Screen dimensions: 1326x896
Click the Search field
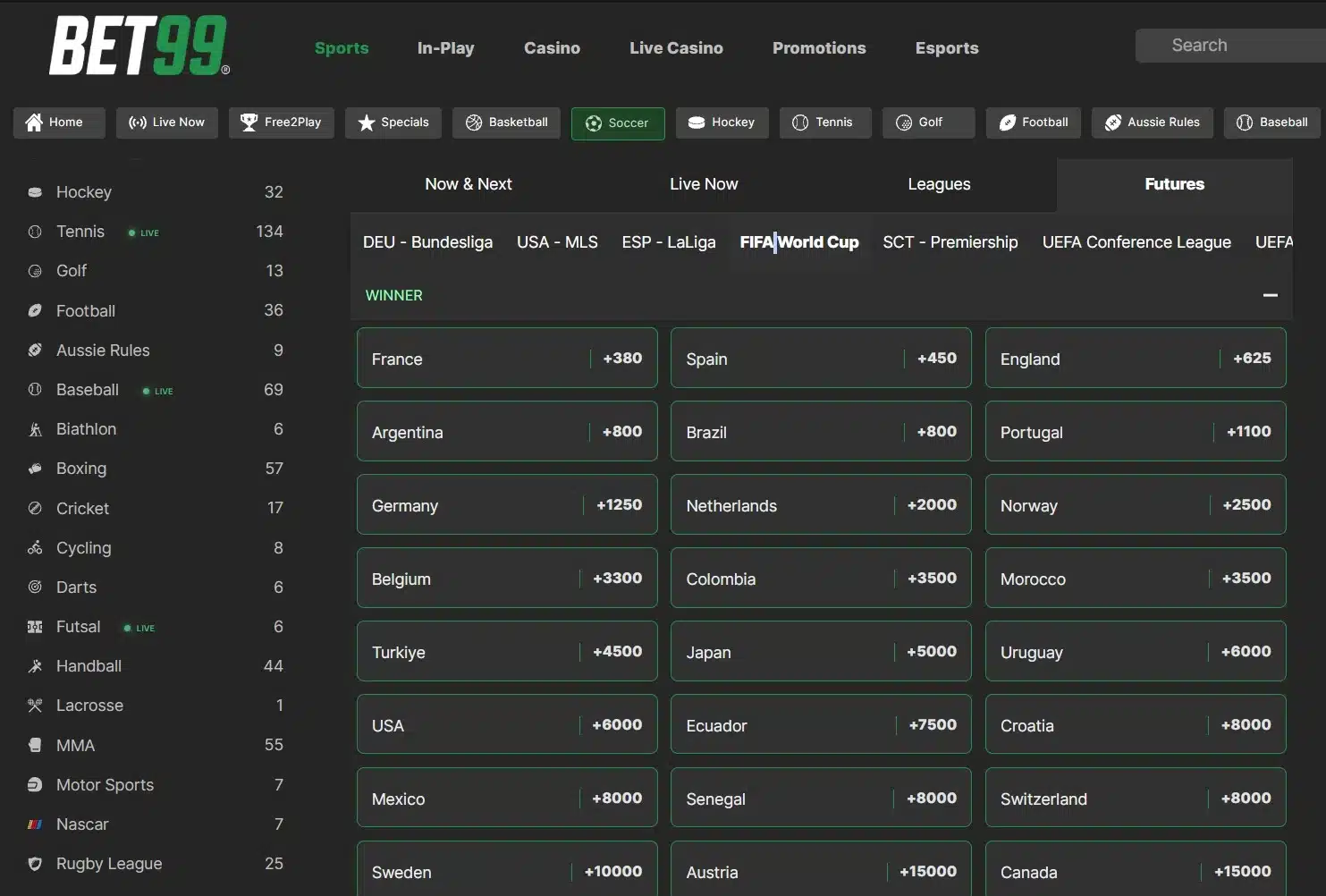[1231, 46]
